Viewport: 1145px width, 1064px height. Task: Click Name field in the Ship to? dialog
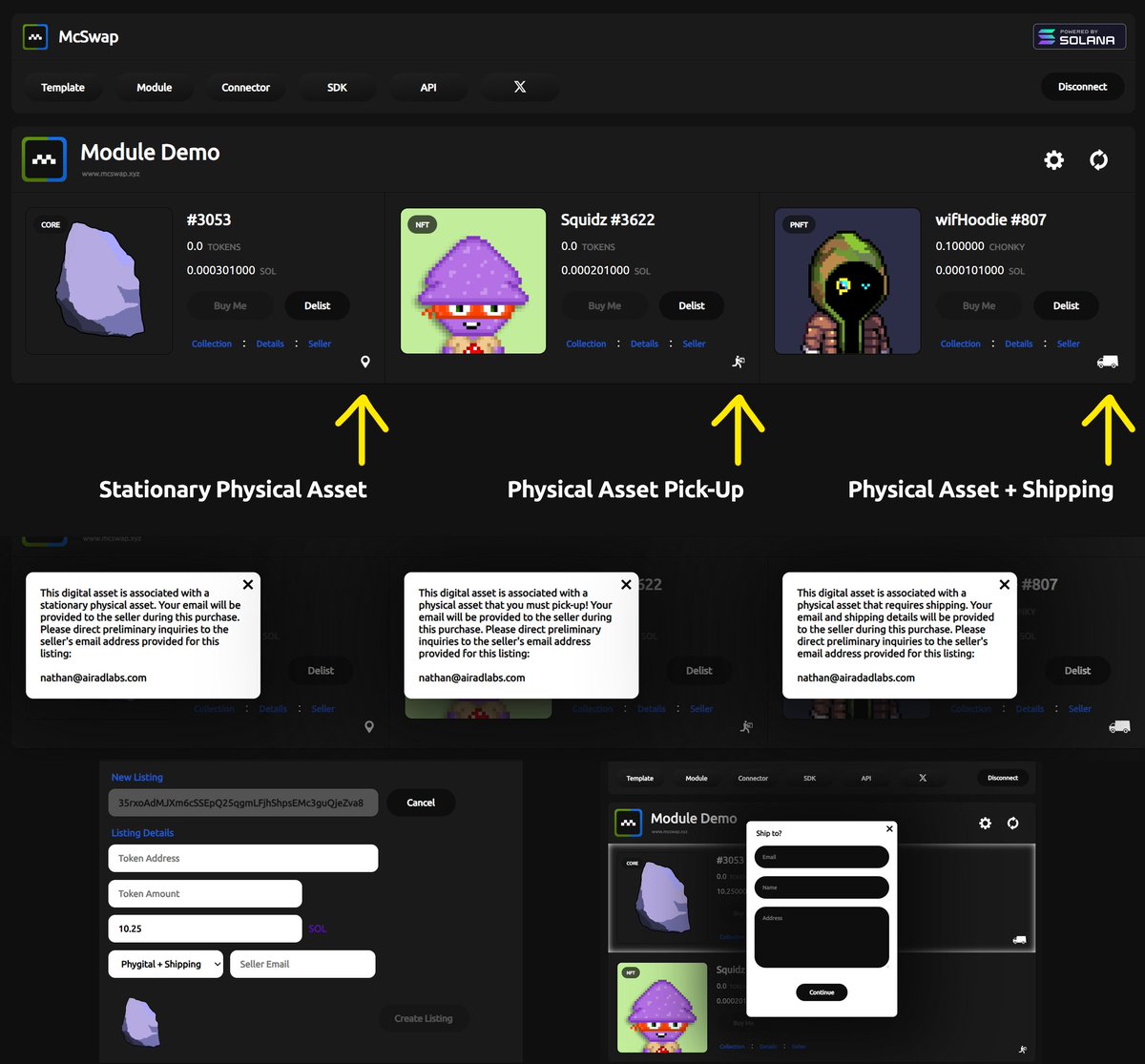[822, 887]
